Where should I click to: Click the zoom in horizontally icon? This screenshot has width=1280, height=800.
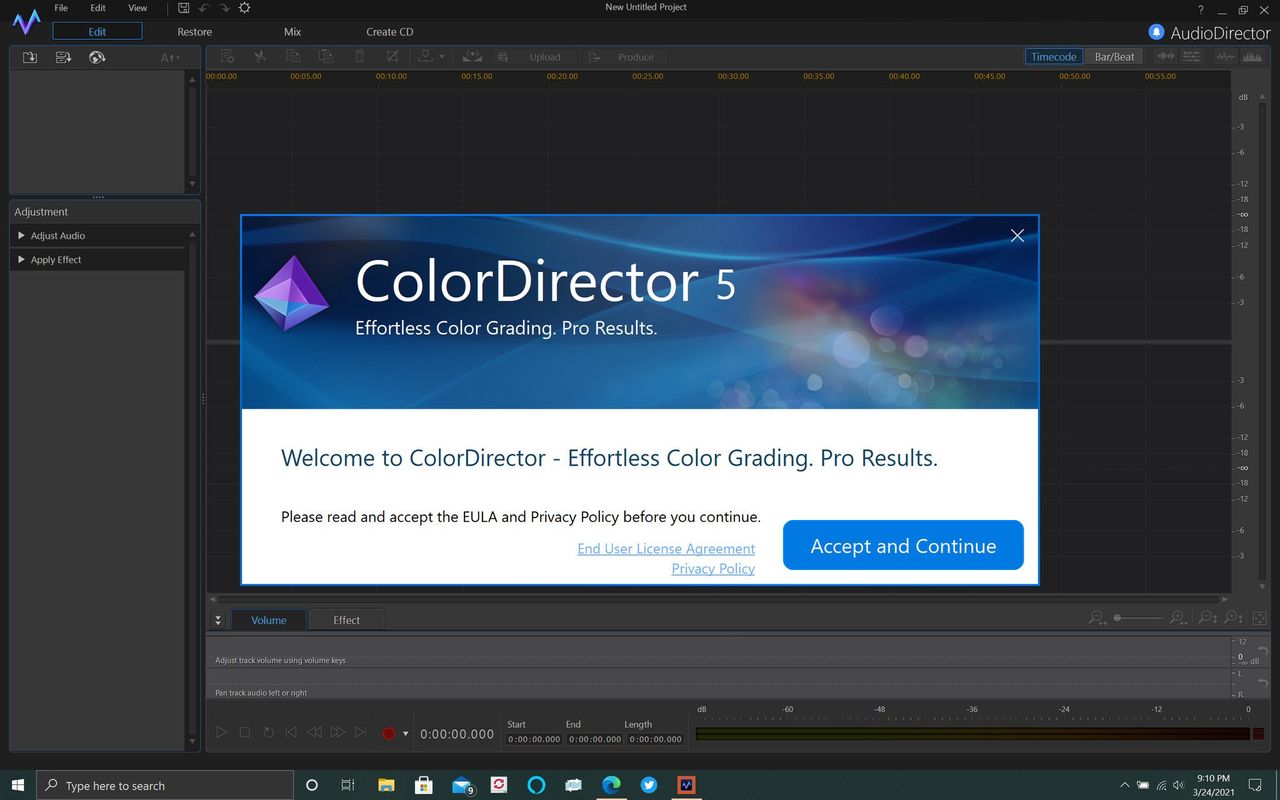click(x=1179, y=618)
